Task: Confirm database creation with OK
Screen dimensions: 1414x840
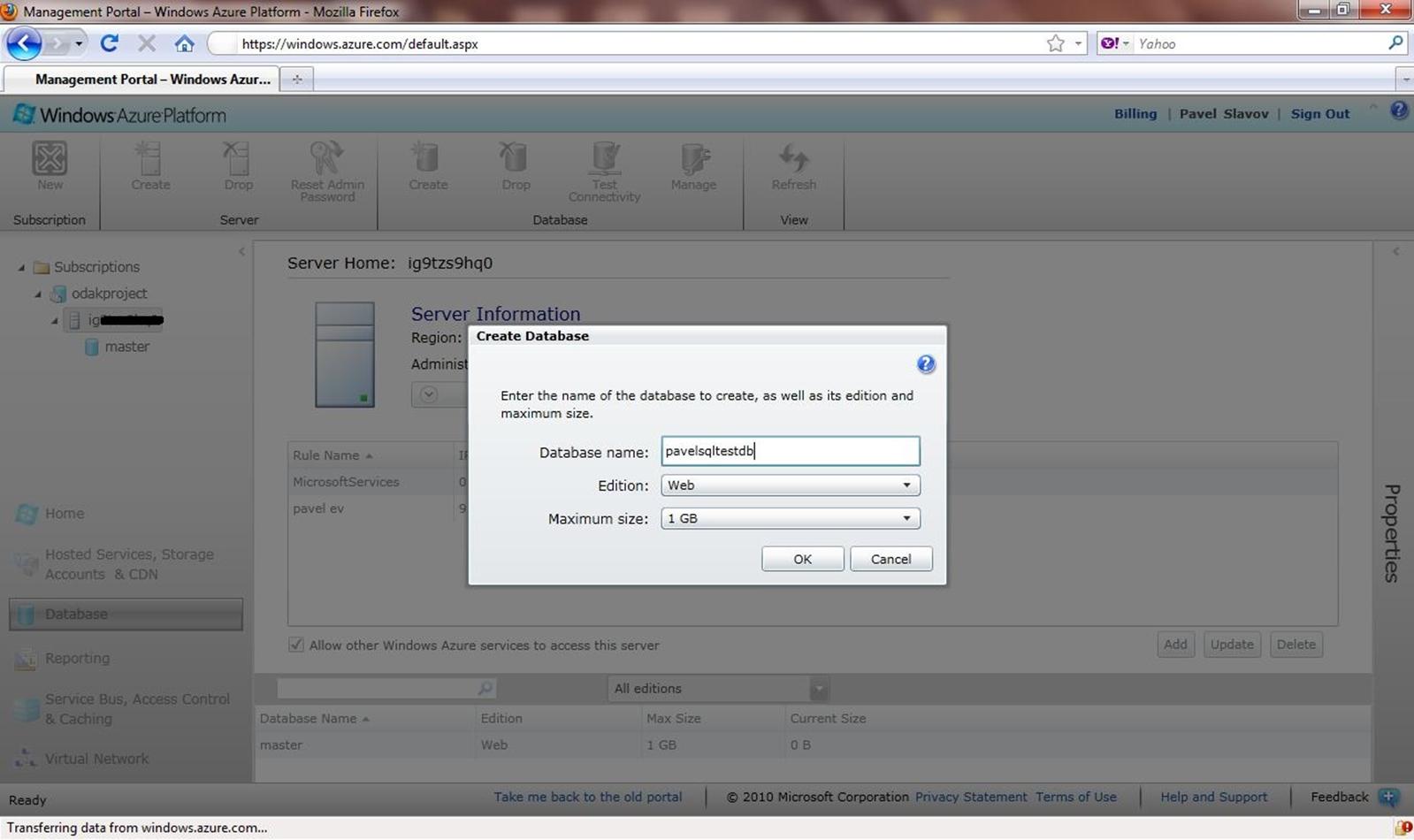Action: coord(802,559)
